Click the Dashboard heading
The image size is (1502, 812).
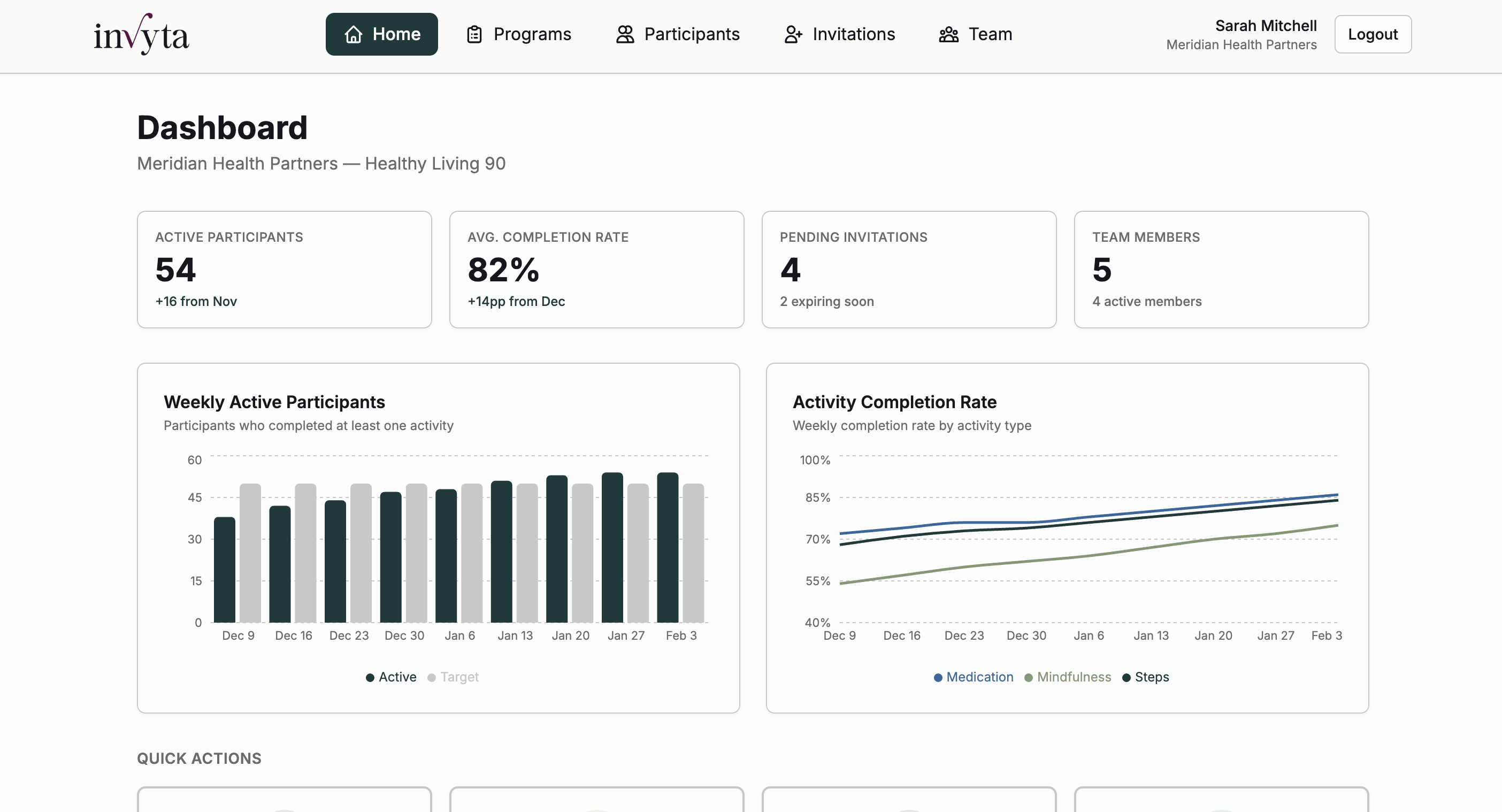[222, 127]
